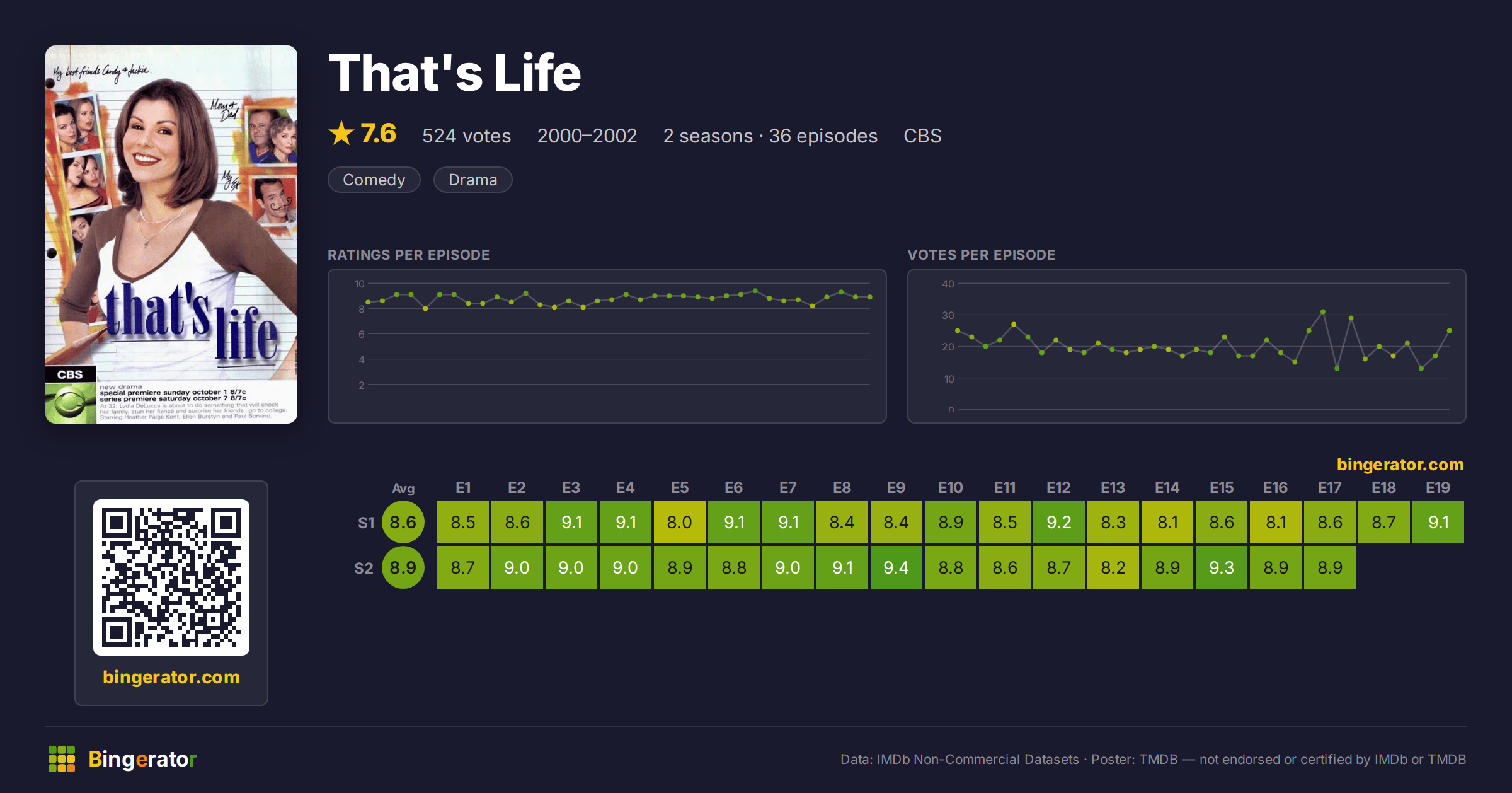1512x793 pixels.
Task: Click the Votes Per Episode chart
Action: click(x=1187, y=346)
